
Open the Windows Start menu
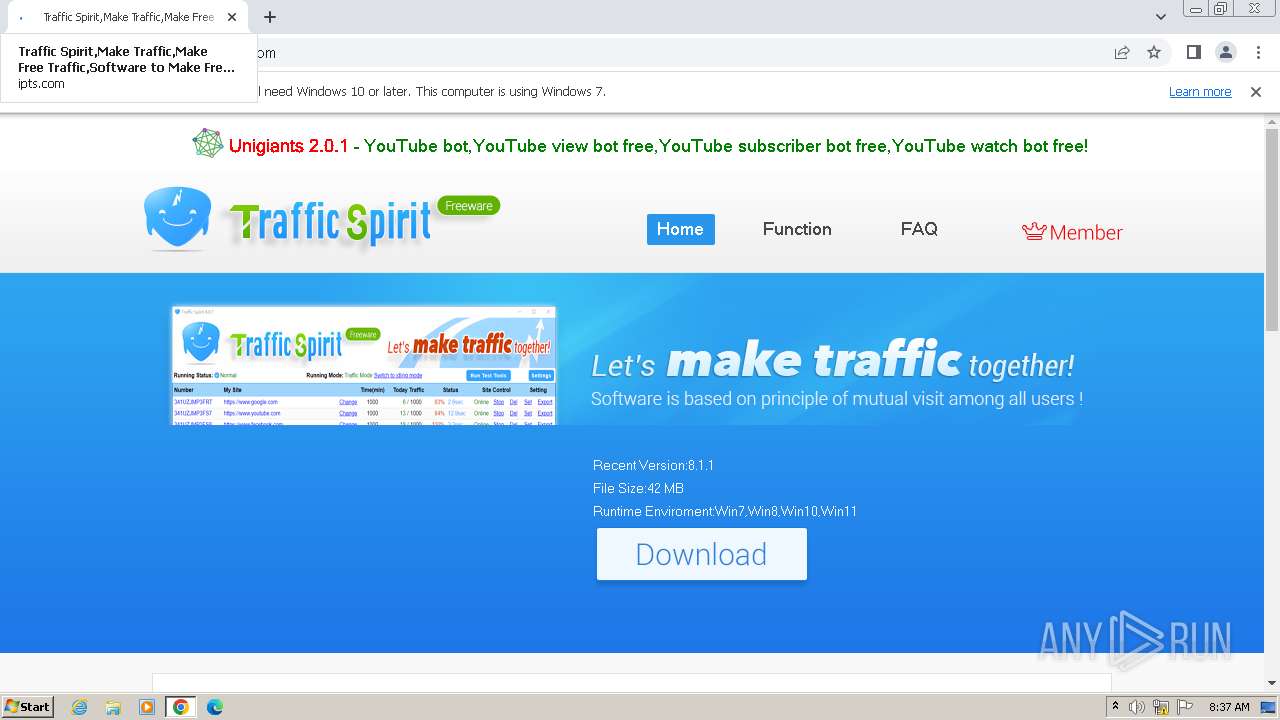click(x=28, y=707)
